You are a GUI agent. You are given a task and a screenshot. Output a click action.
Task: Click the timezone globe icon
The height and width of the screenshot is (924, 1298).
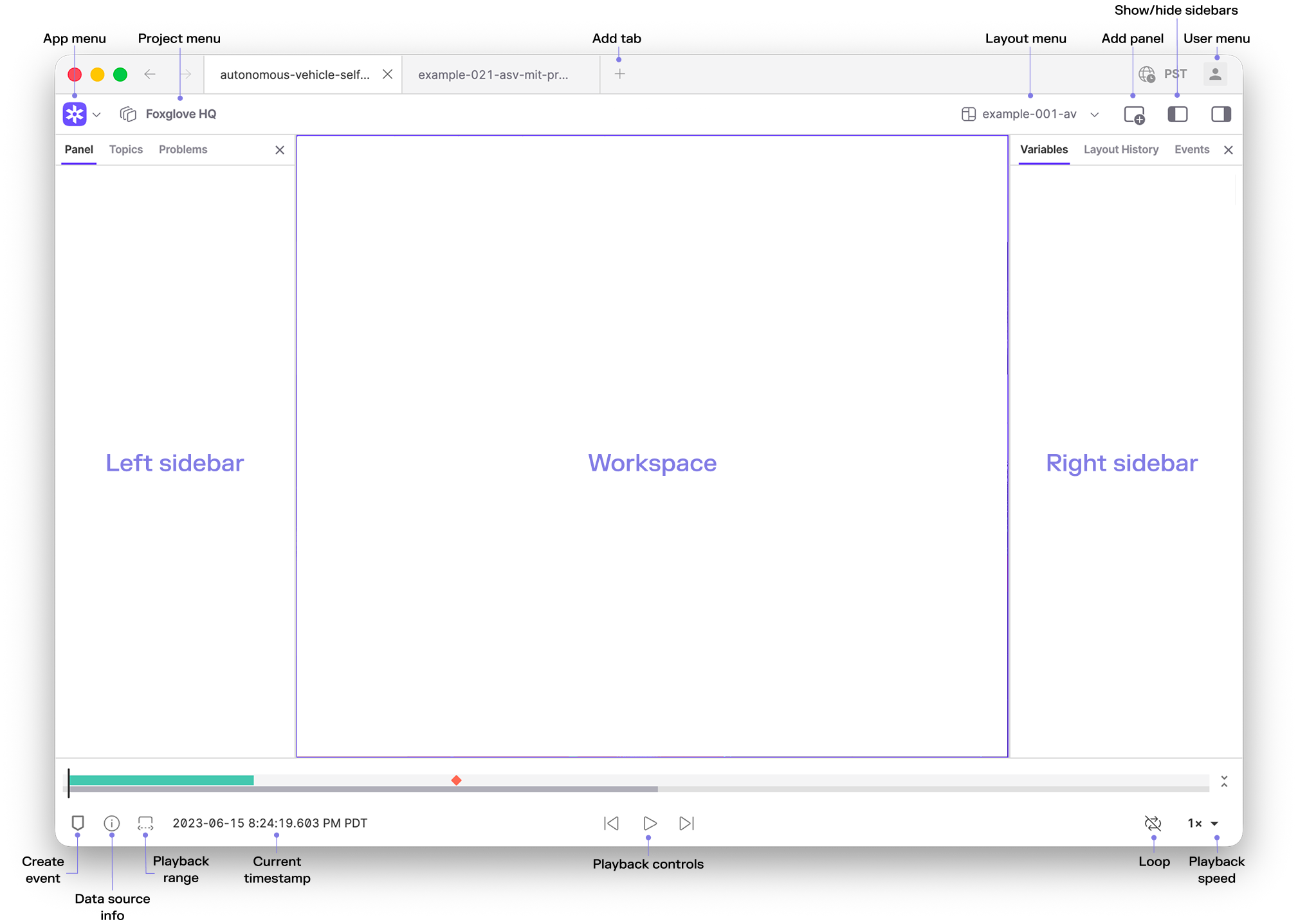click(x=1147, y=75)
